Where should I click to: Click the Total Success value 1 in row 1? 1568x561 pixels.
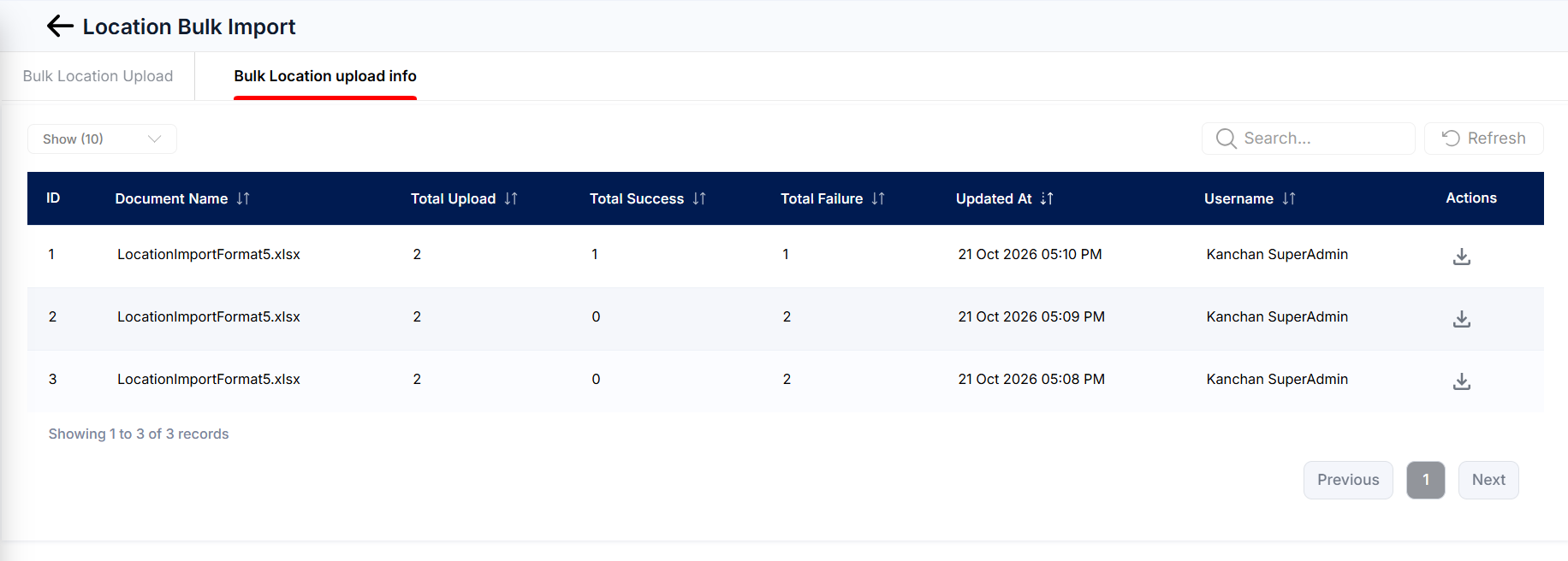coord(595,254)
